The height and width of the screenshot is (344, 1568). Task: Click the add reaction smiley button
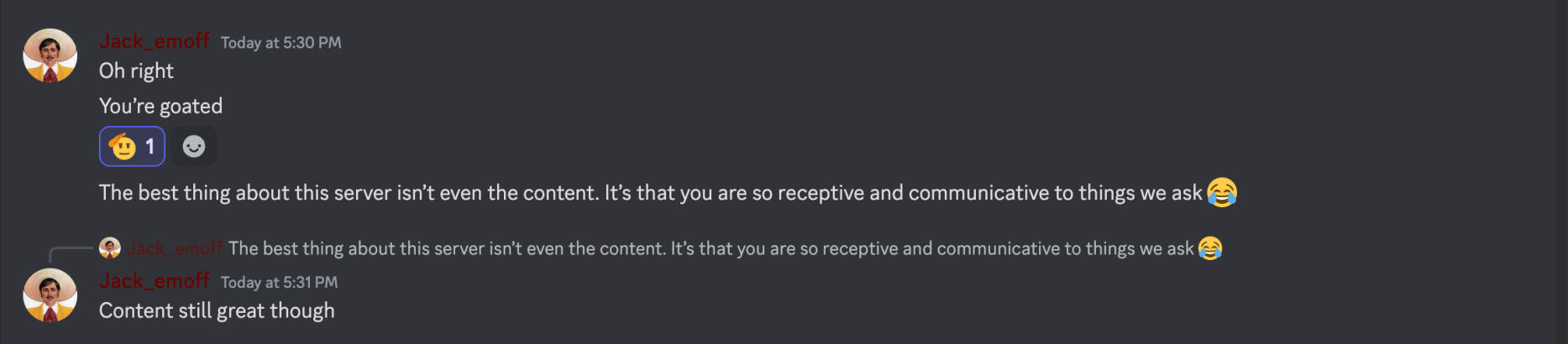(194, 147)
